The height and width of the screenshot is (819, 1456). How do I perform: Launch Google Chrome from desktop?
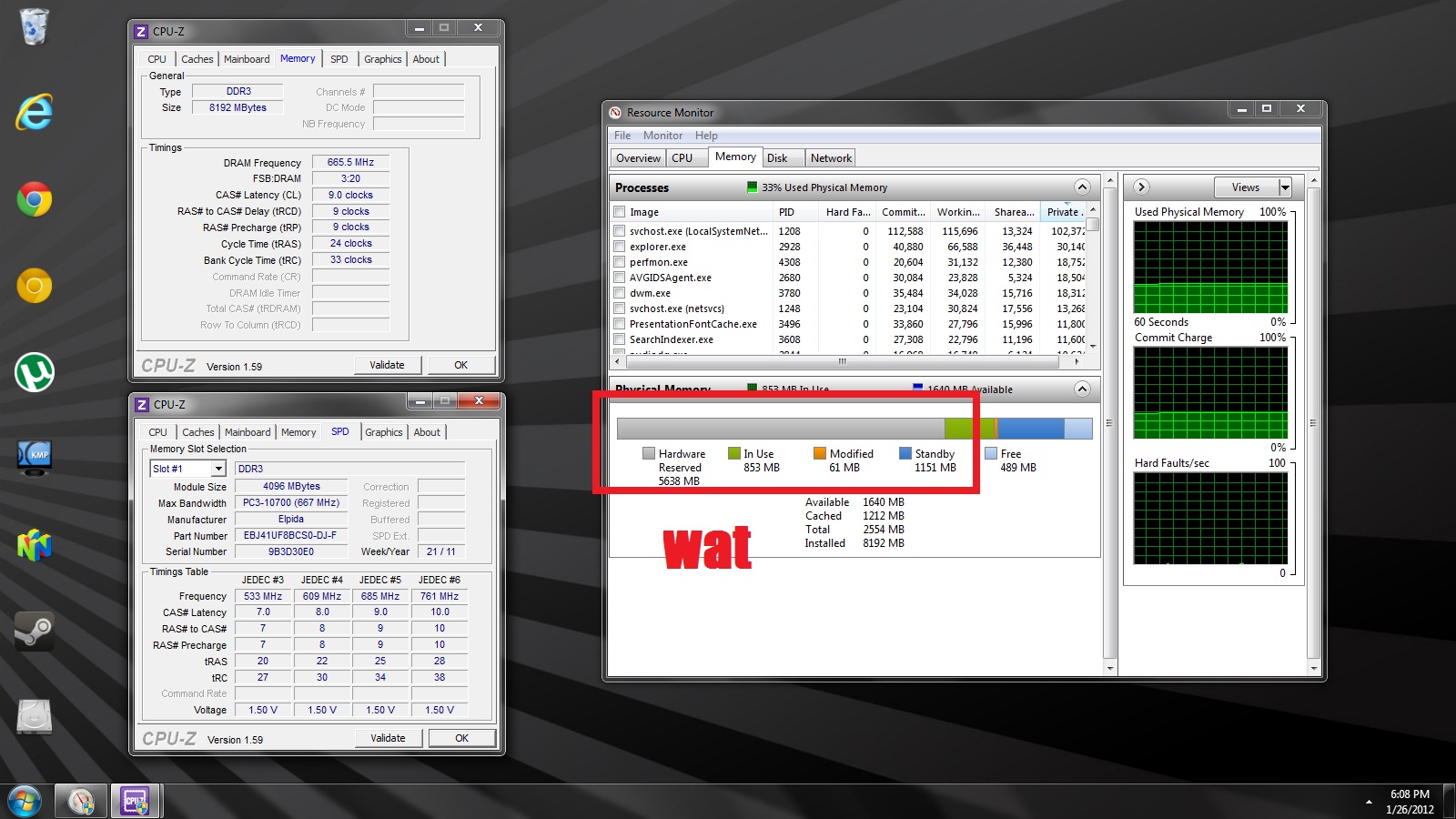34,199
